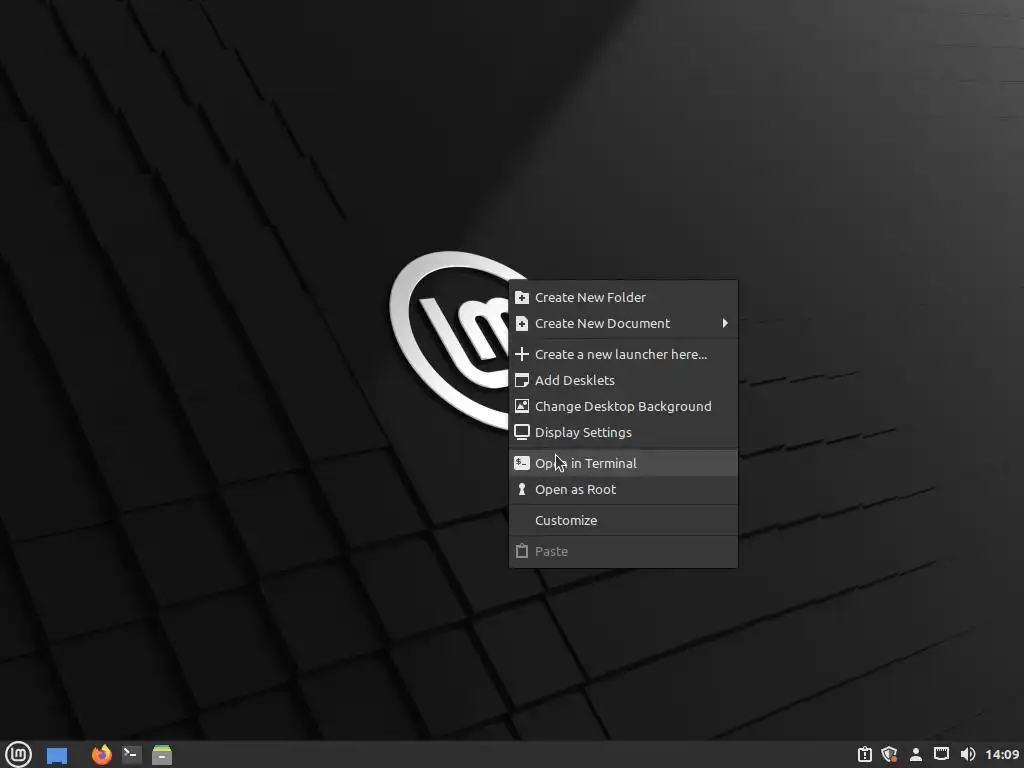Click the plus icon for new launcher
1024x768 pixels.
(522, 354)
